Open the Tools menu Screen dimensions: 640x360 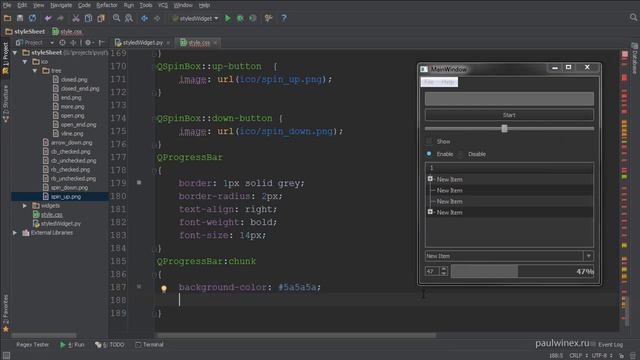[146, 5]
